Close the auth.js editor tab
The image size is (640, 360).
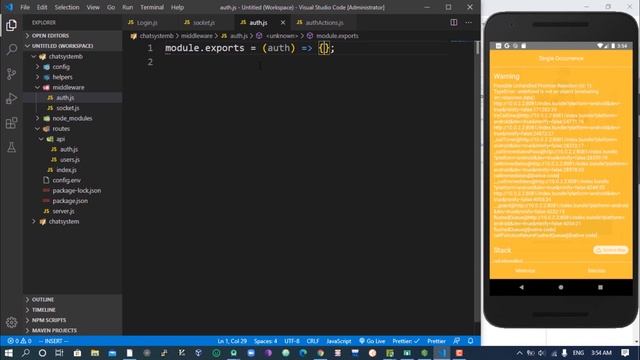click(x=283, y=22)
